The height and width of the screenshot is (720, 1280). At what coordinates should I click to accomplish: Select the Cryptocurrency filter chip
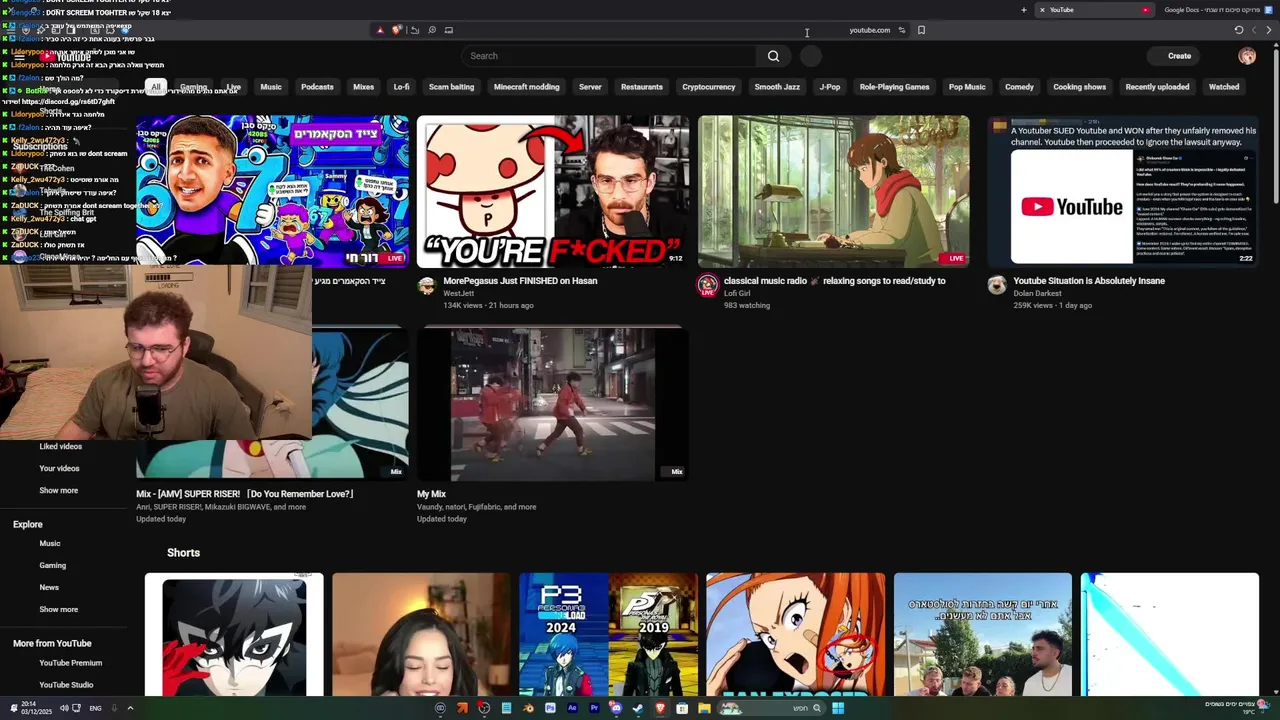point(708,87)
